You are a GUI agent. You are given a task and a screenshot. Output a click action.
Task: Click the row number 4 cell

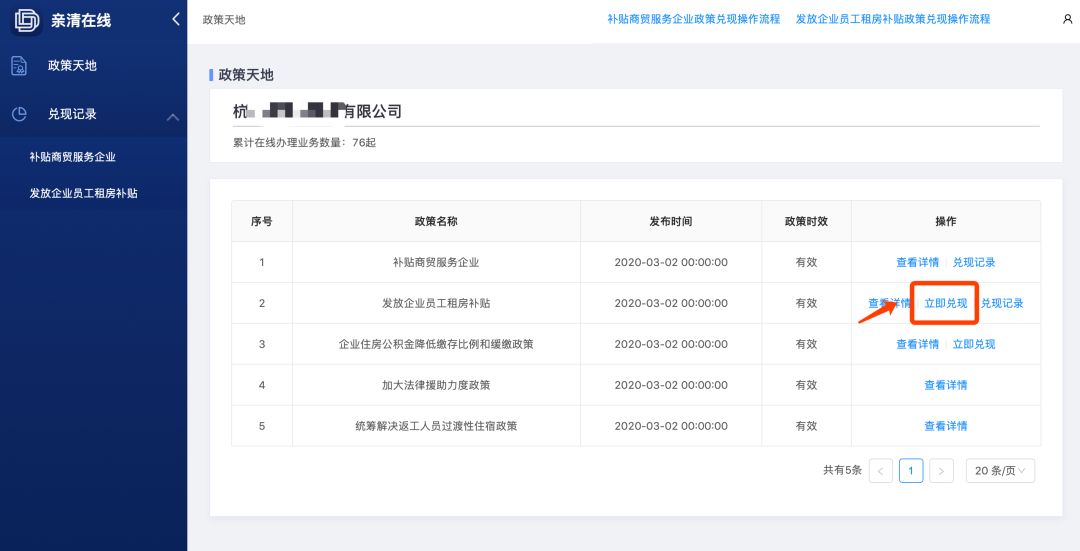click(262, 385)
